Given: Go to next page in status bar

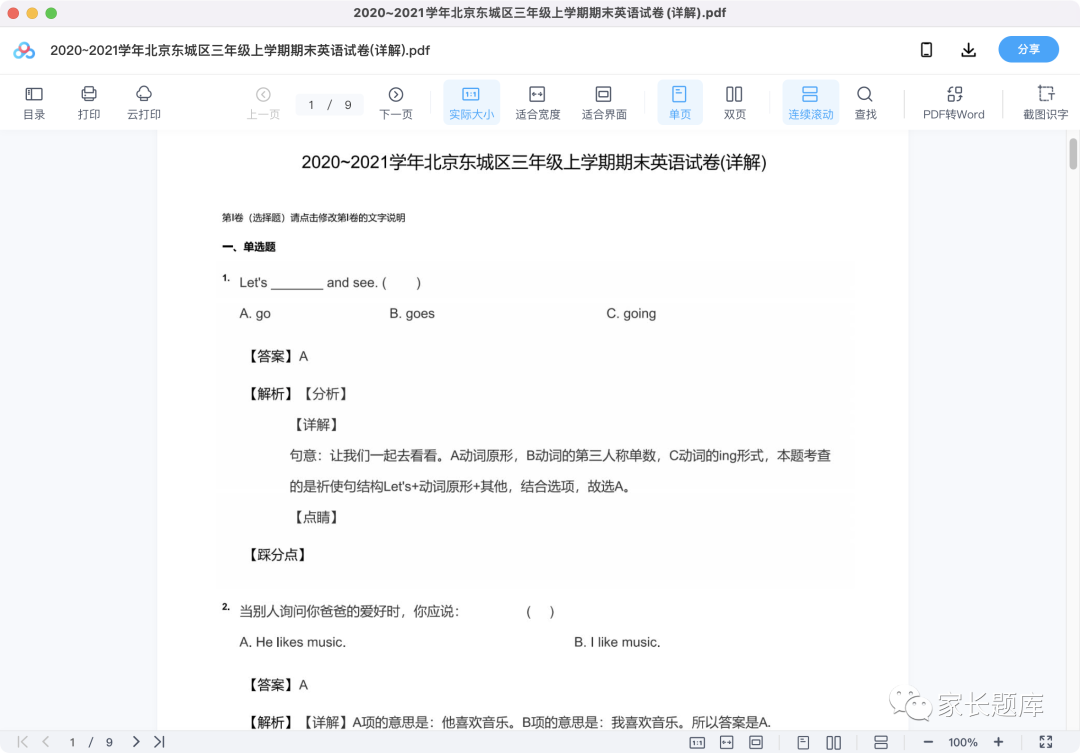Looking at the screenshot, I should click(x=136, y=742).
